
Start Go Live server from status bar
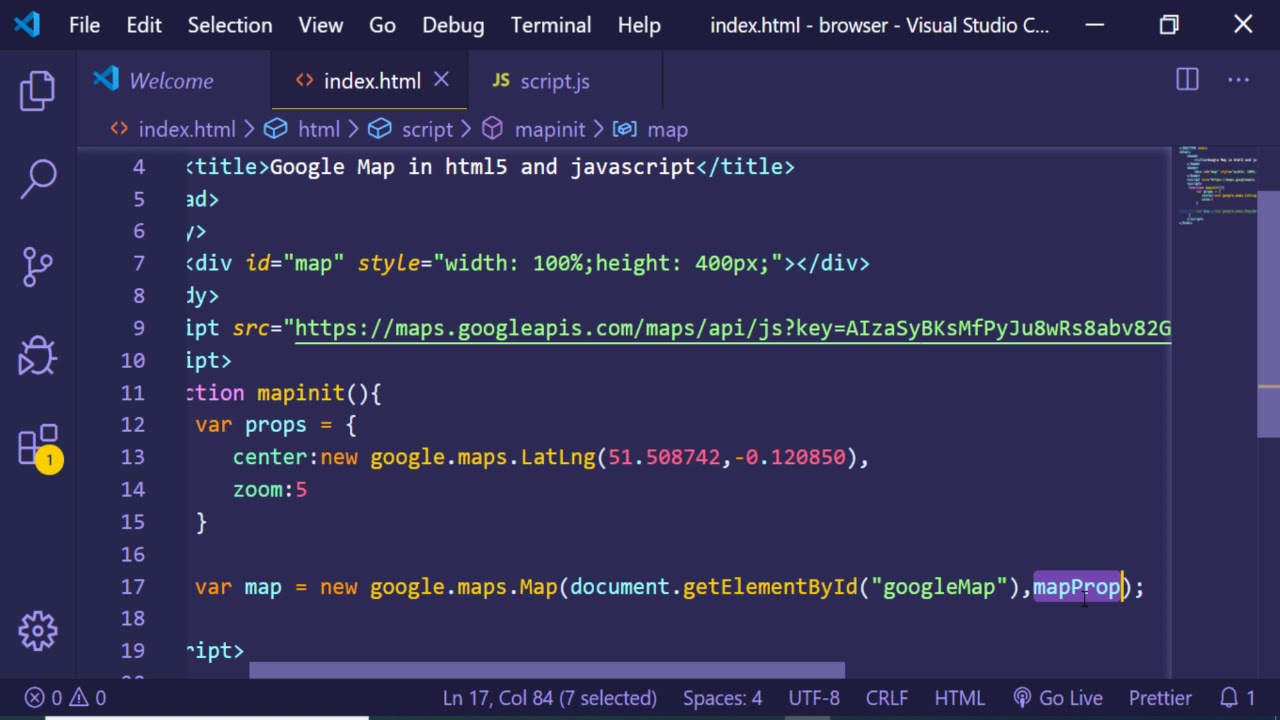(x=1058, y=698)
